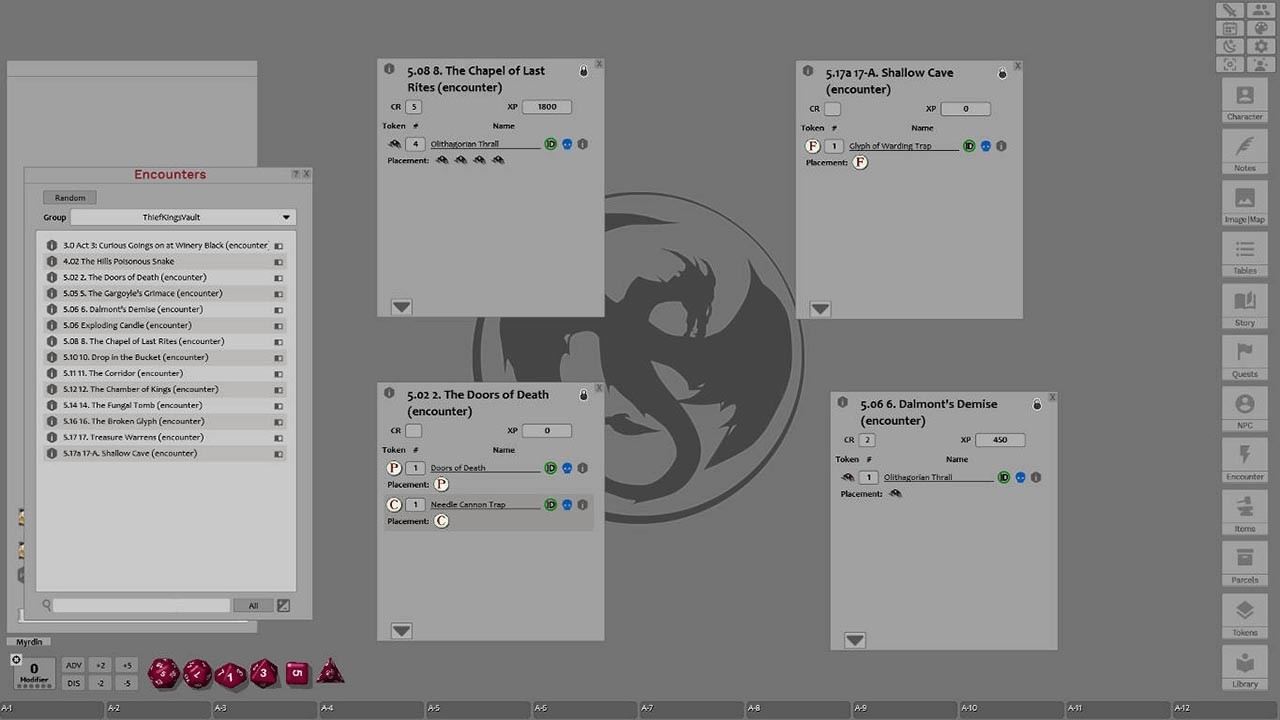Open the Combat Tracker sword icon
The width and height of the screenshot is (1280, 720).
1229,11
